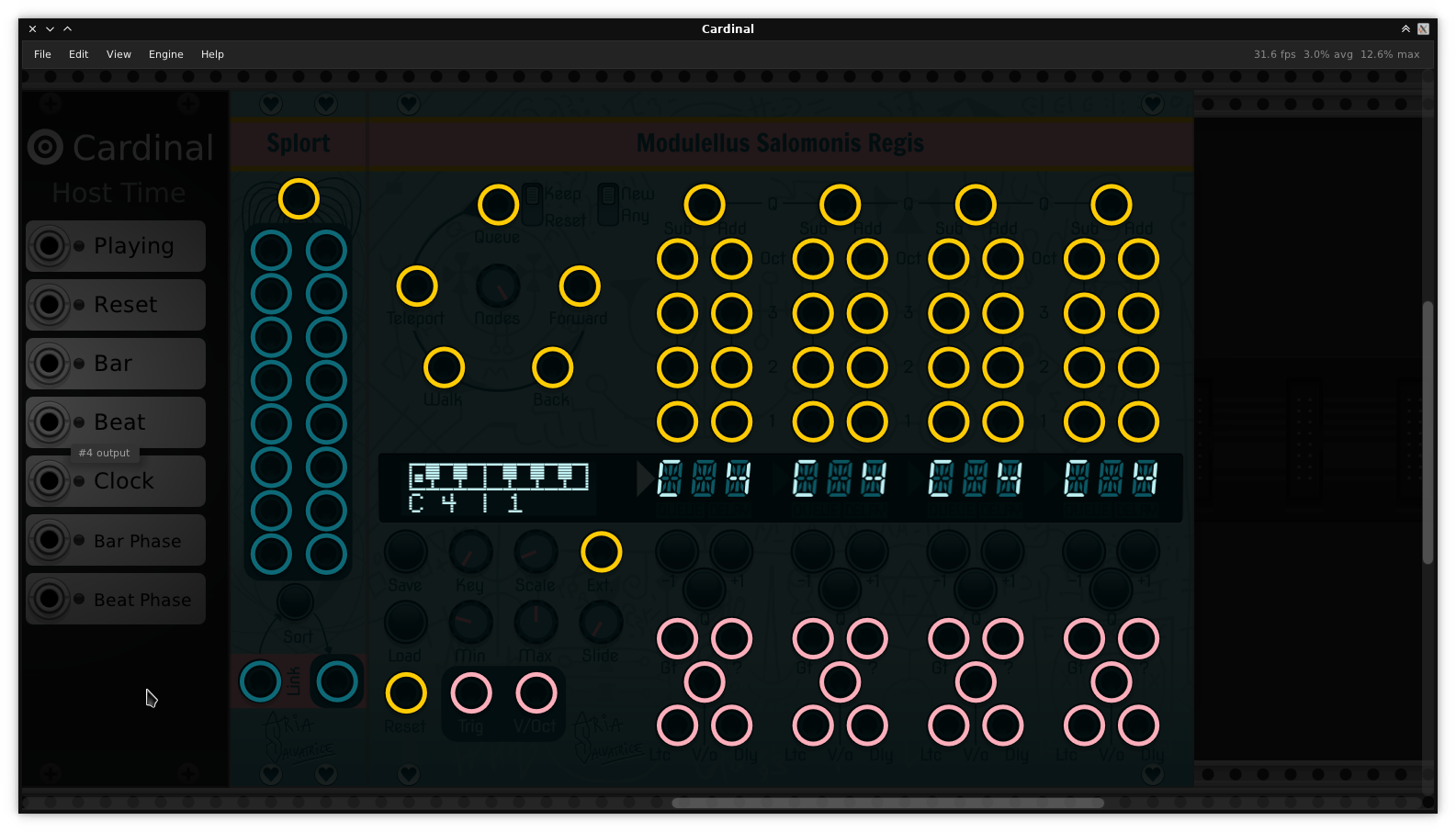Click the Host Time Reset output port
1456x832 pixels.
pyautogui.click(x=50, y=305)
